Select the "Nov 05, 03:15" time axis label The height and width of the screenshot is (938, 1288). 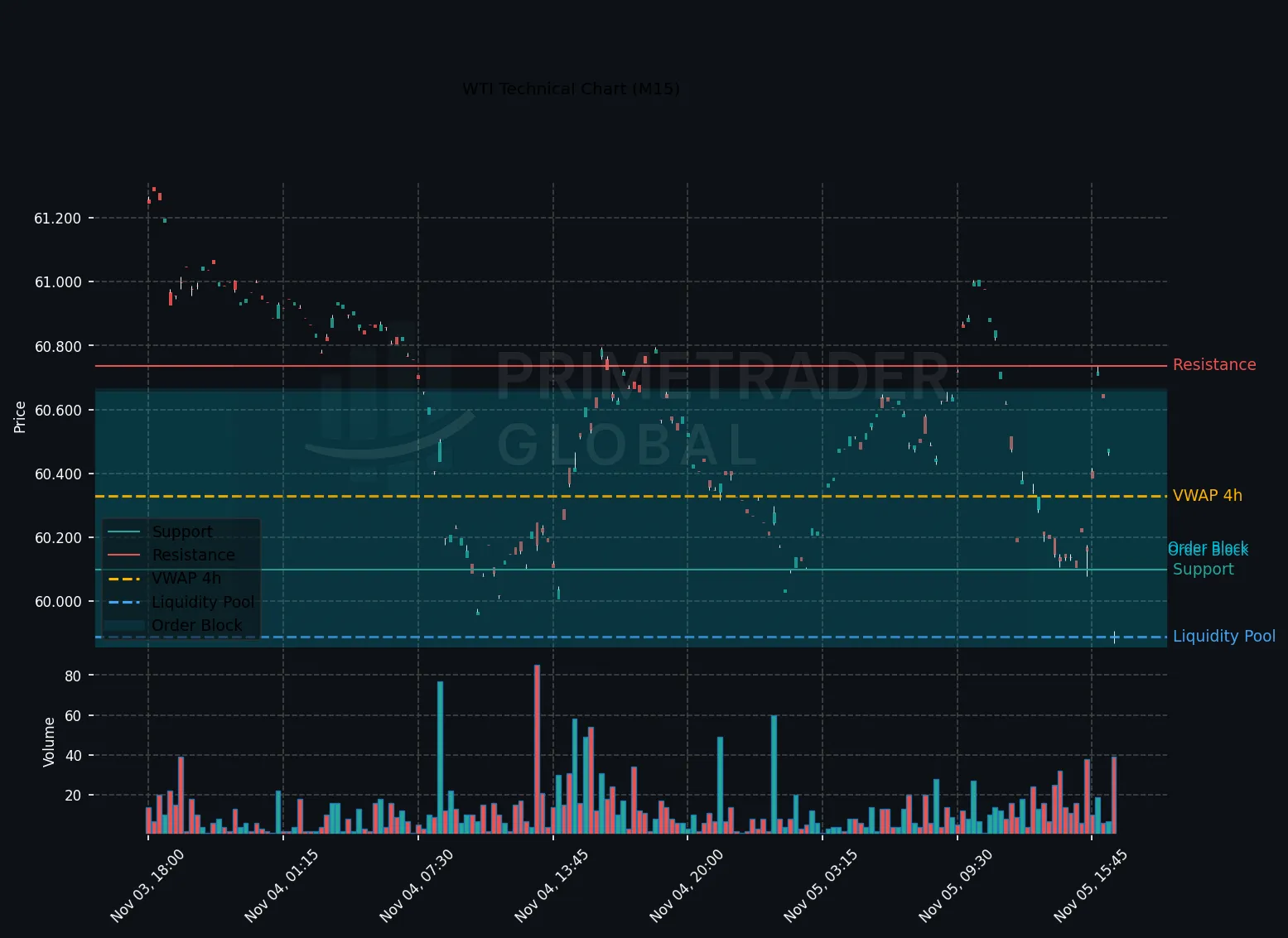[821, 886]
